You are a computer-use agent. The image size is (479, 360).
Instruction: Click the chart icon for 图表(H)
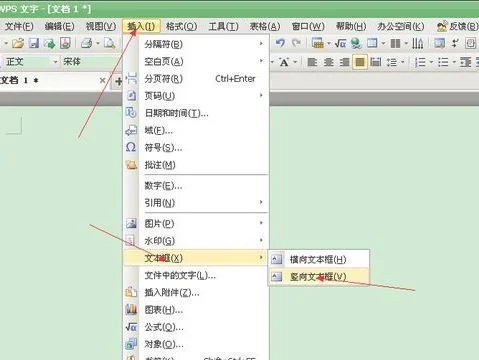tap(131, 310)
